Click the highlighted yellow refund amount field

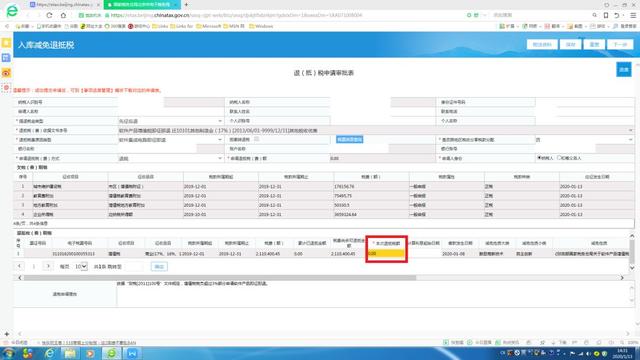click(386, 253)
